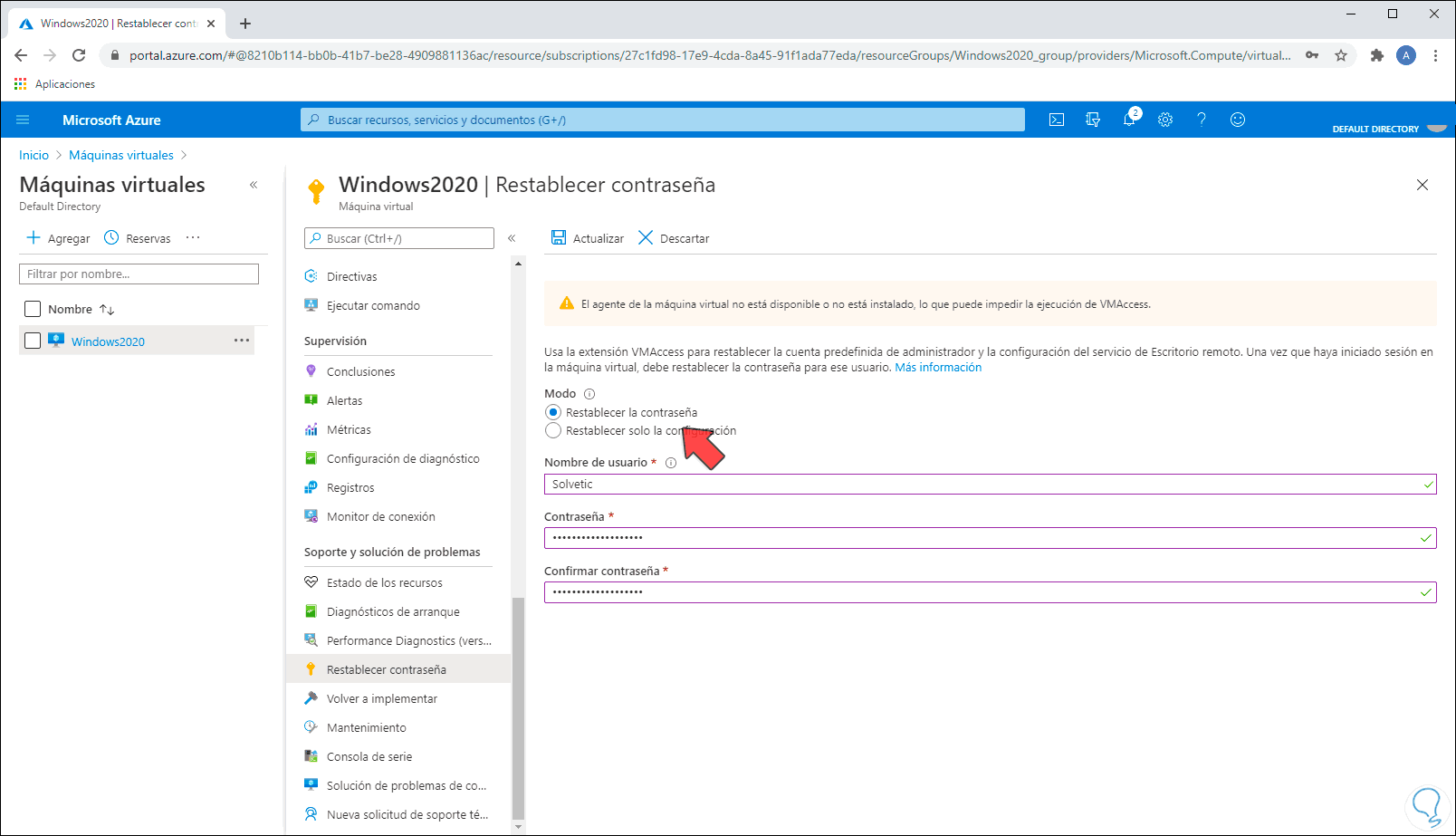Sort the list by Nombre column
The width and height of the screenshot is (1456, 836).
click(81, 310)
